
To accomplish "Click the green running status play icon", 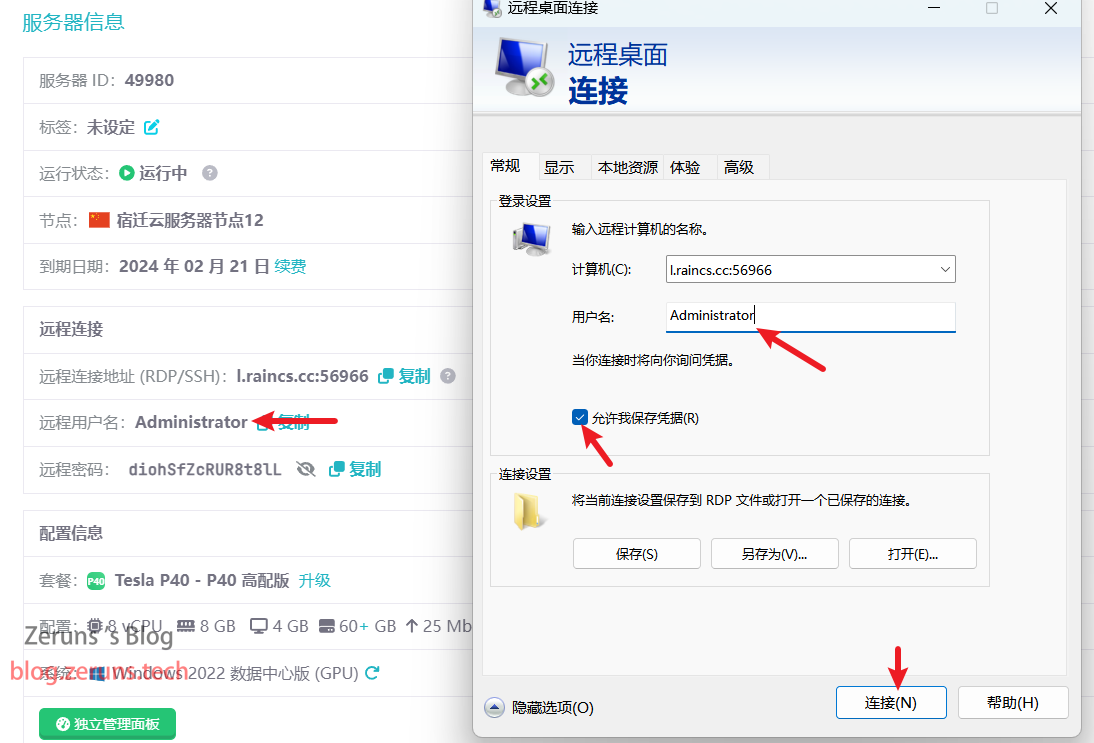I will click(126, 173).
